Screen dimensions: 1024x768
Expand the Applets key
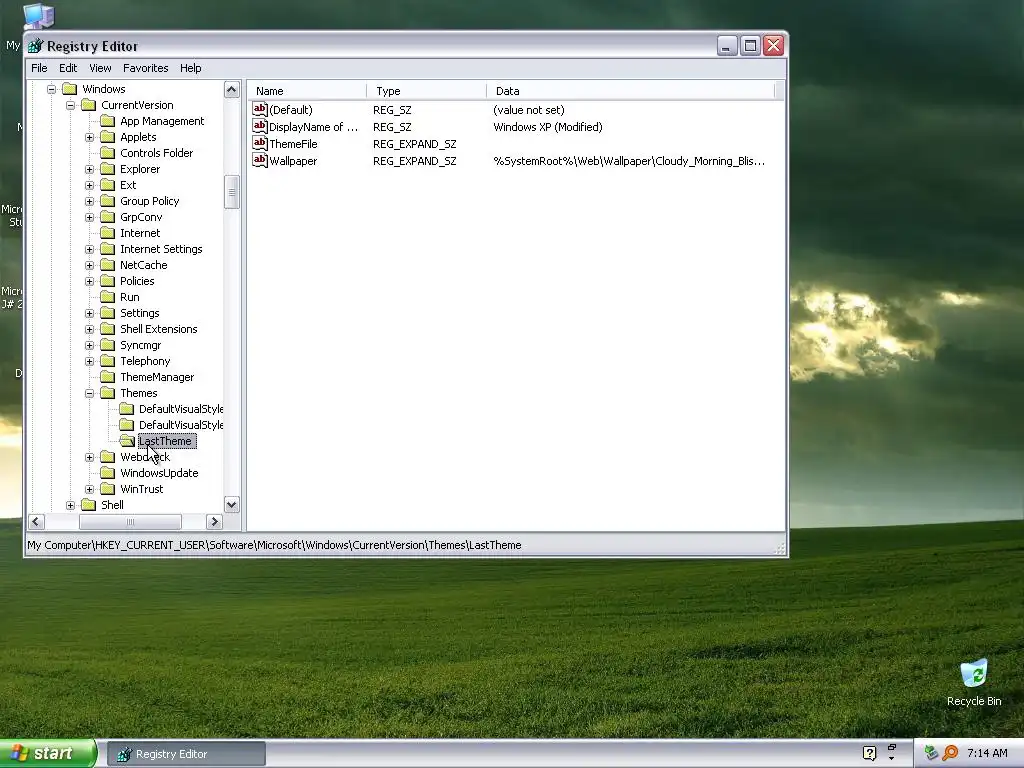pos(89,137)
